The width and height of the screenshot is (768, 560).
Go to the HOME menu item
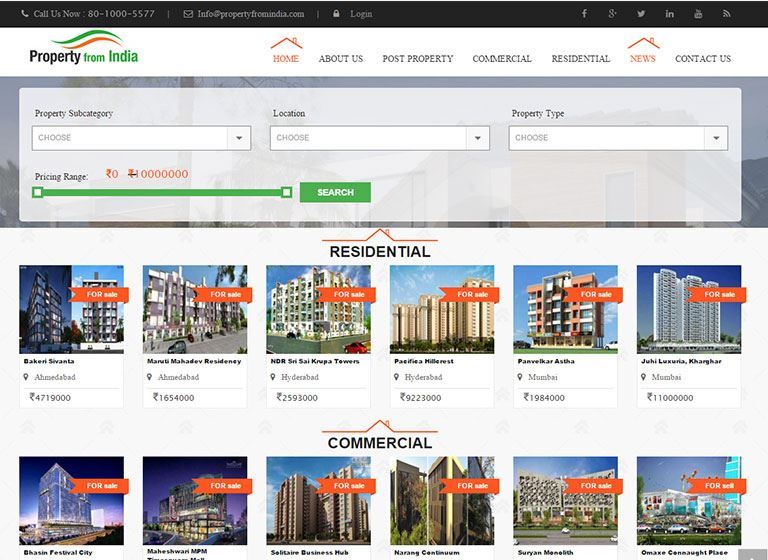tap(286, 59)
